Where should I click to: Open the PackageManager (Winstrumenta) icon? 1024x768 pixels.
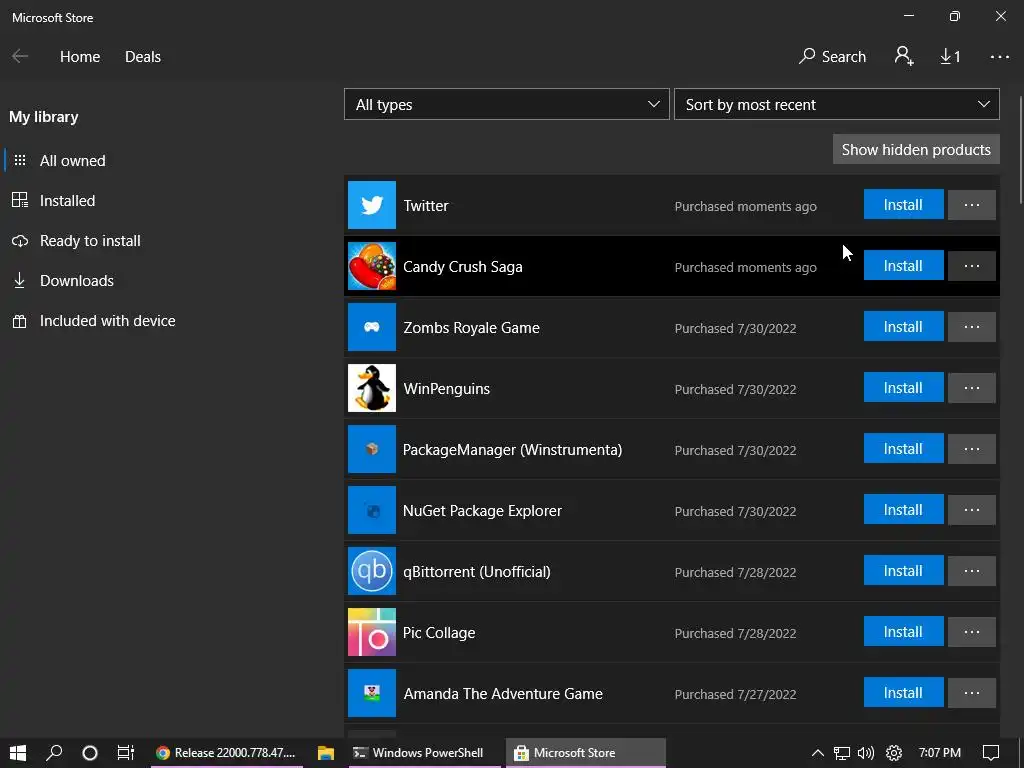372,449
